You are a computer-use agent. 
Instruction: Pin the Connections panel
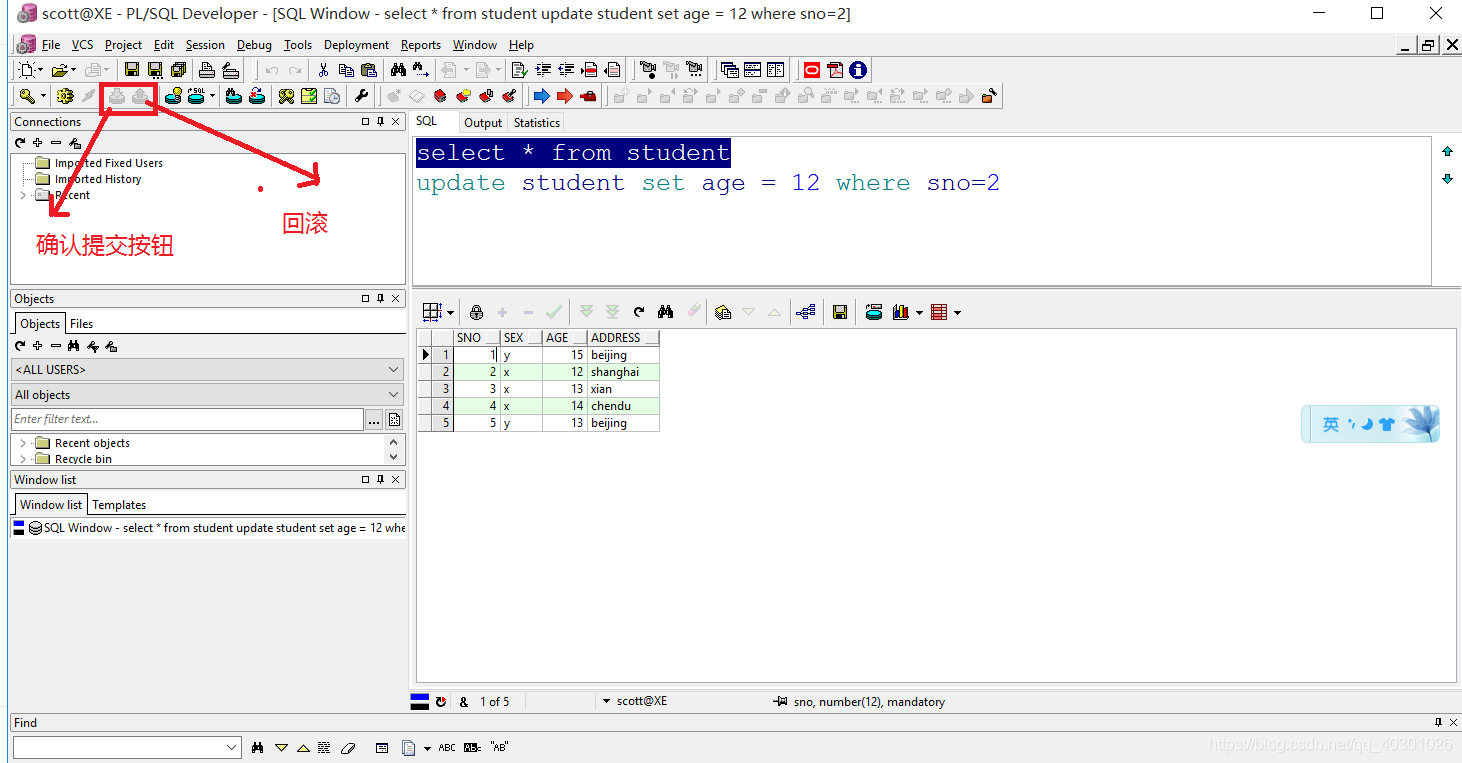[378, 121]
